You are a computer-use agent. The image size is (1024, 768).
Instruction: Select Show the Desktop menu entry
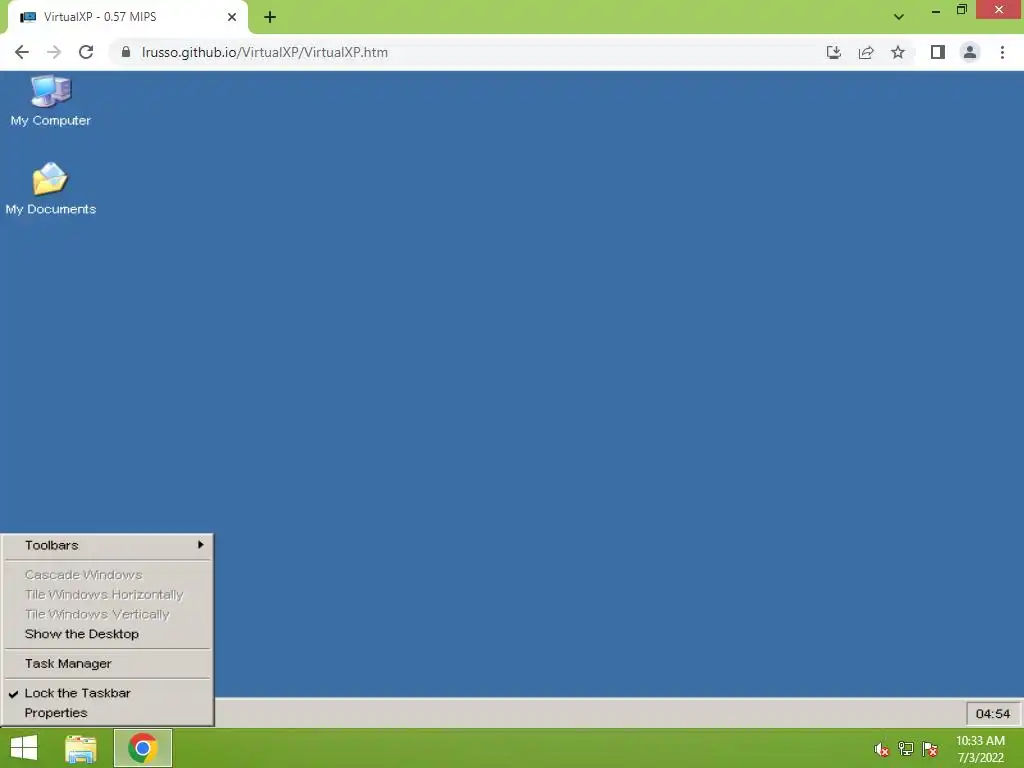(x=108, y=634)
